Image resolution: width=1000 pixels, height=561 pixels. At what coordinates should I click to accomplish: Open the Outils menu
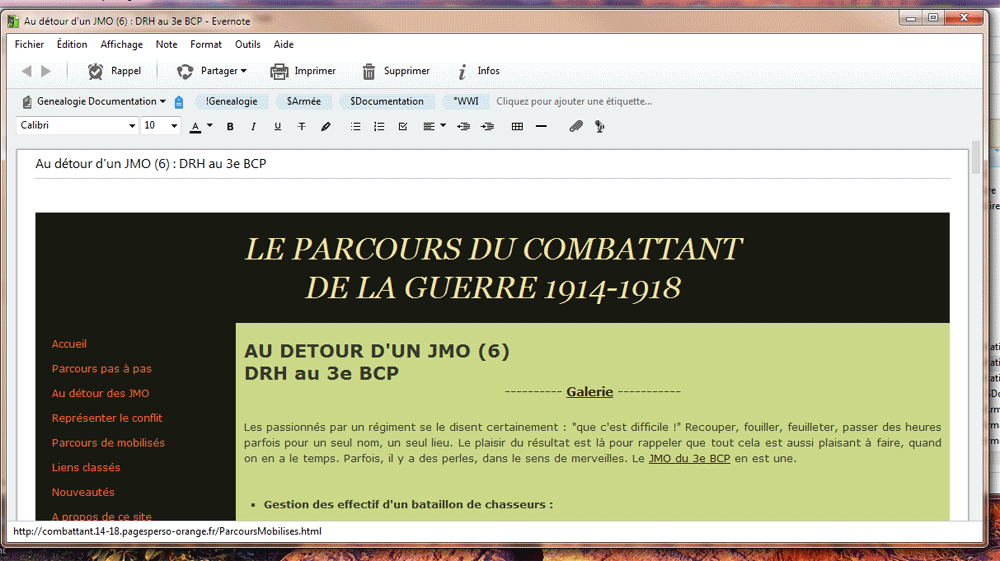click(247, 45)
